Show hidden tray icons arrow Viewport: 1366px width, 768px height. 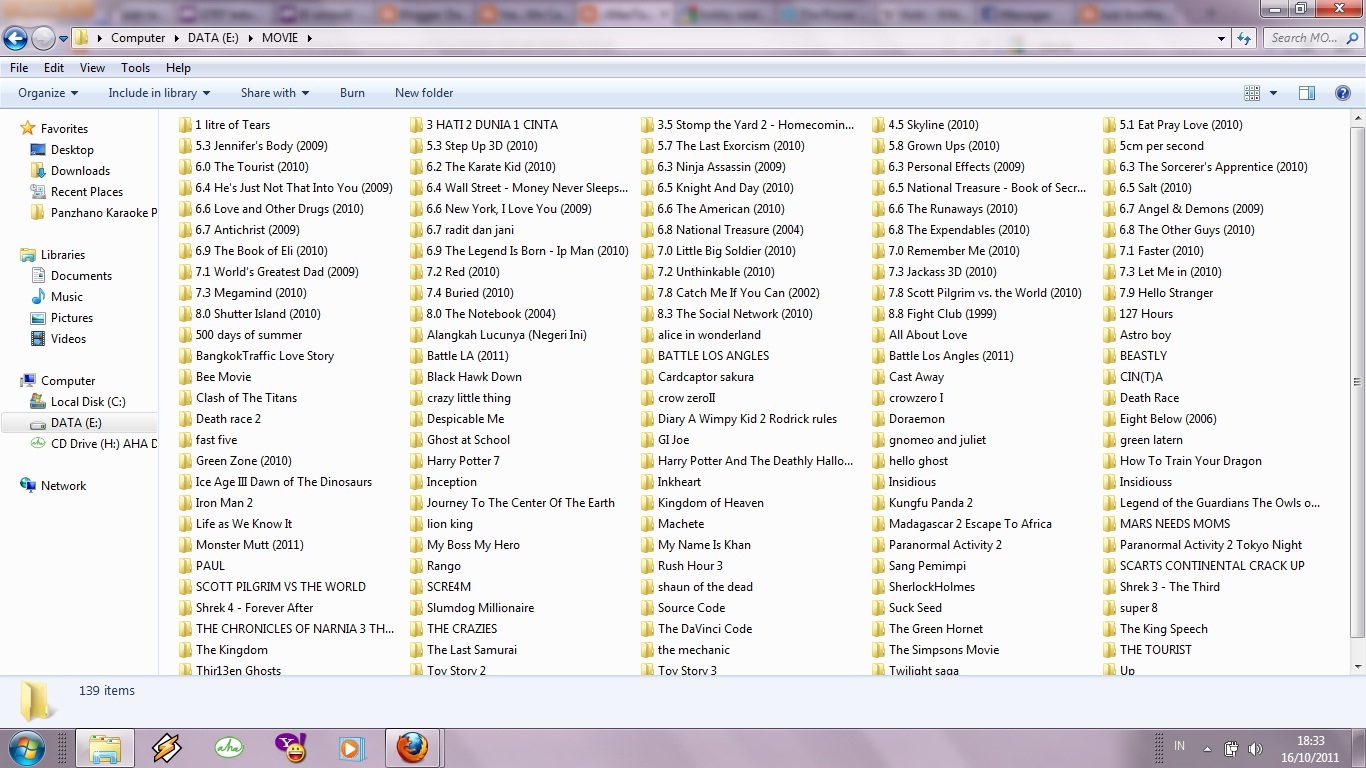(1208, 748)
